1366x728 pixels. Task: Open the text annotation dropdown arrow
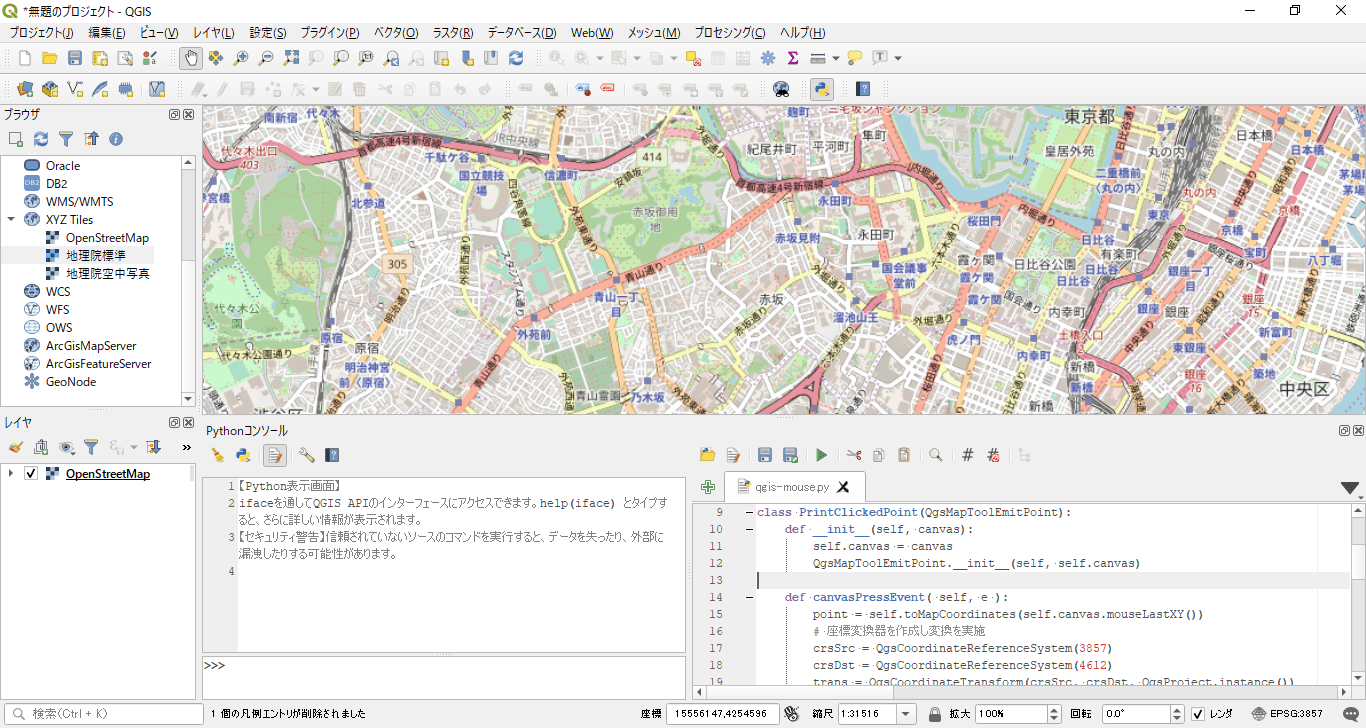click(x=898, y=58)
